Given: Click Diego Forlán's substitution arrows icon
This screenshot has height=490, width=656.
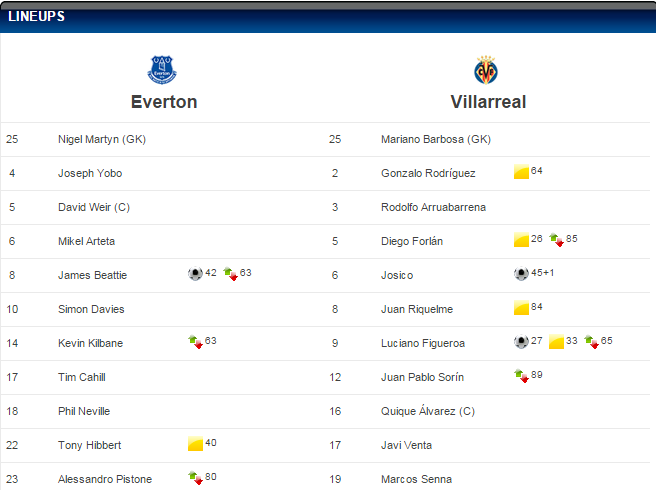Looking at the screenshot, I should 556,240.
